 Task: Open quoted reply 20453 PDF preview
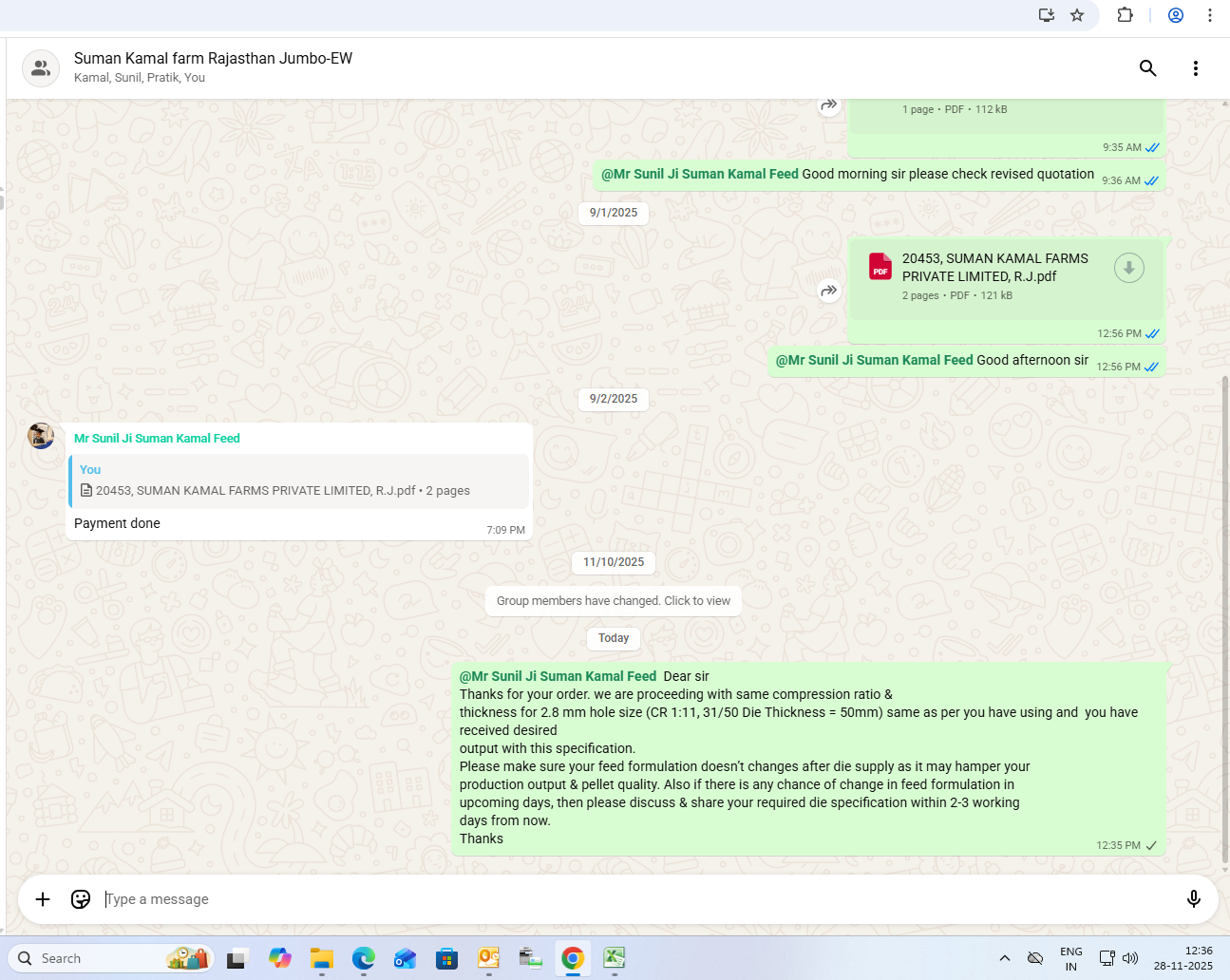coord(298,481)
